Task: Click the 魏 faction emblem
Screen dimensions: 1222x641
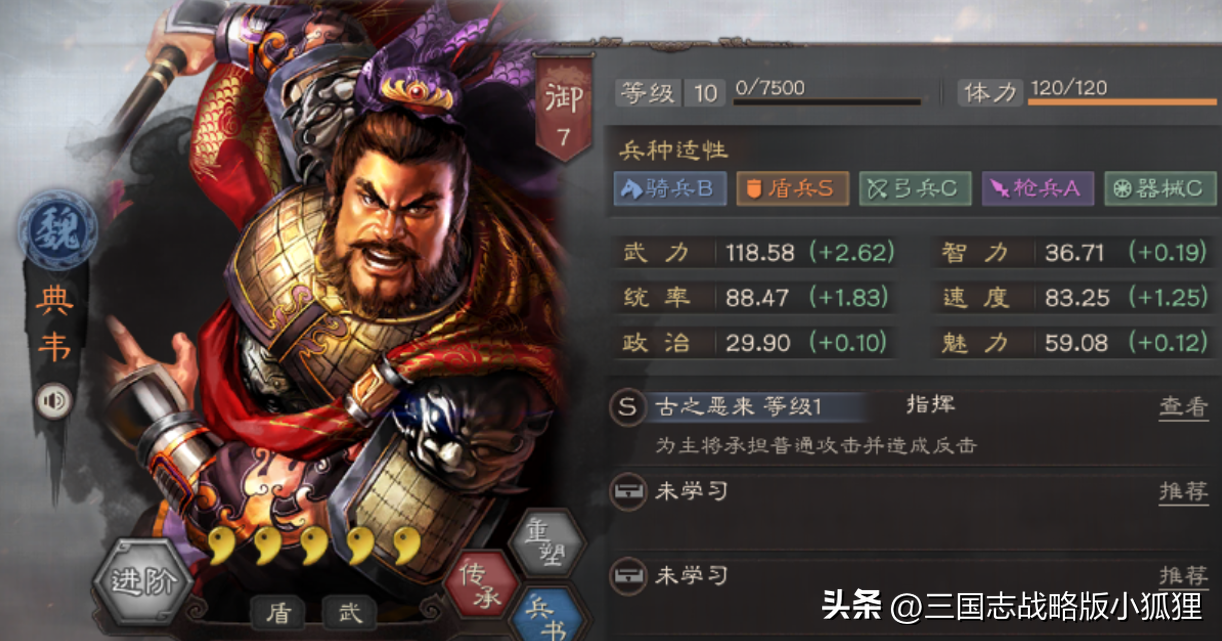Action: pos(57,231)
